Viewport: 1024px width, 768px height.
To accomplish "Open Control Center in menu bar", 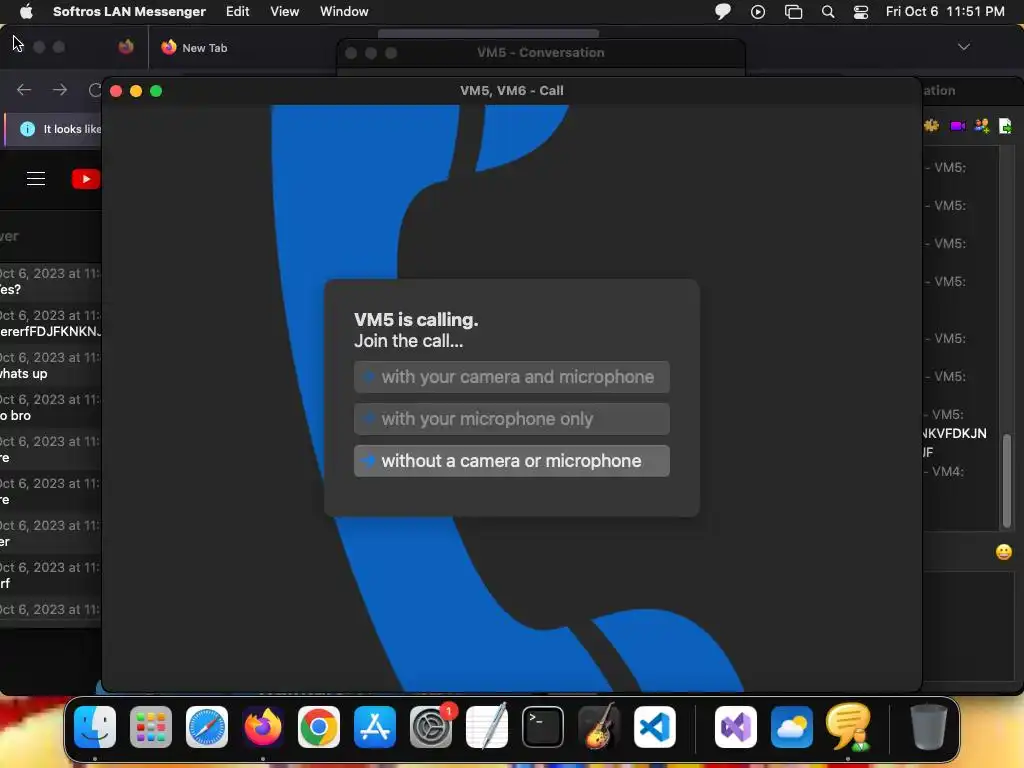I will (861, 12).
